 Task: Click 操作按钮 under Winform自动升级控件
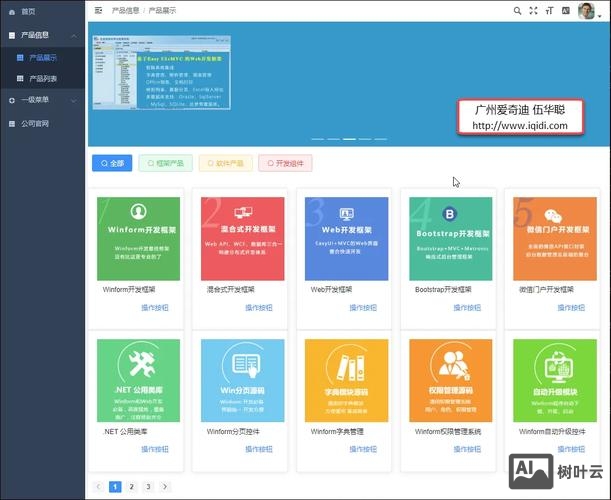(571, 449)
